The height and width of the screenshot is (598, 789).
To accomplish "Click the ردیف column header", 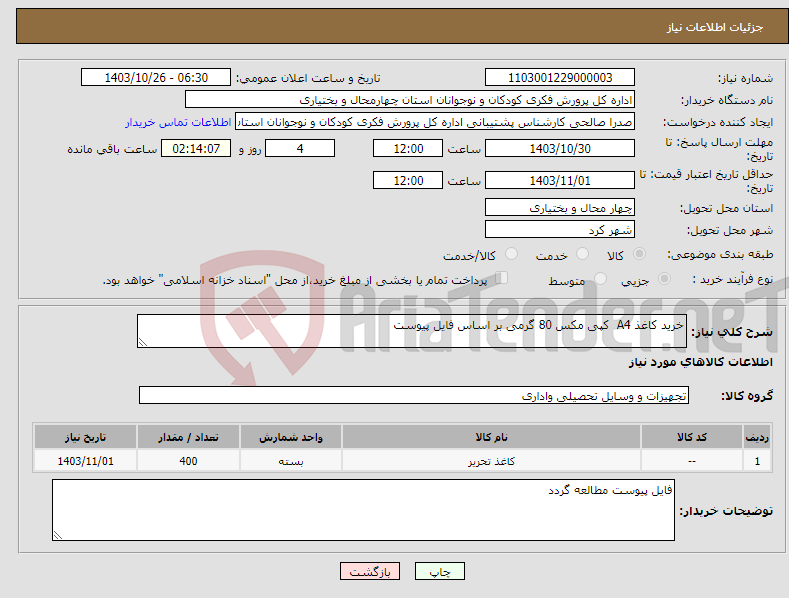I will point(757,437).
